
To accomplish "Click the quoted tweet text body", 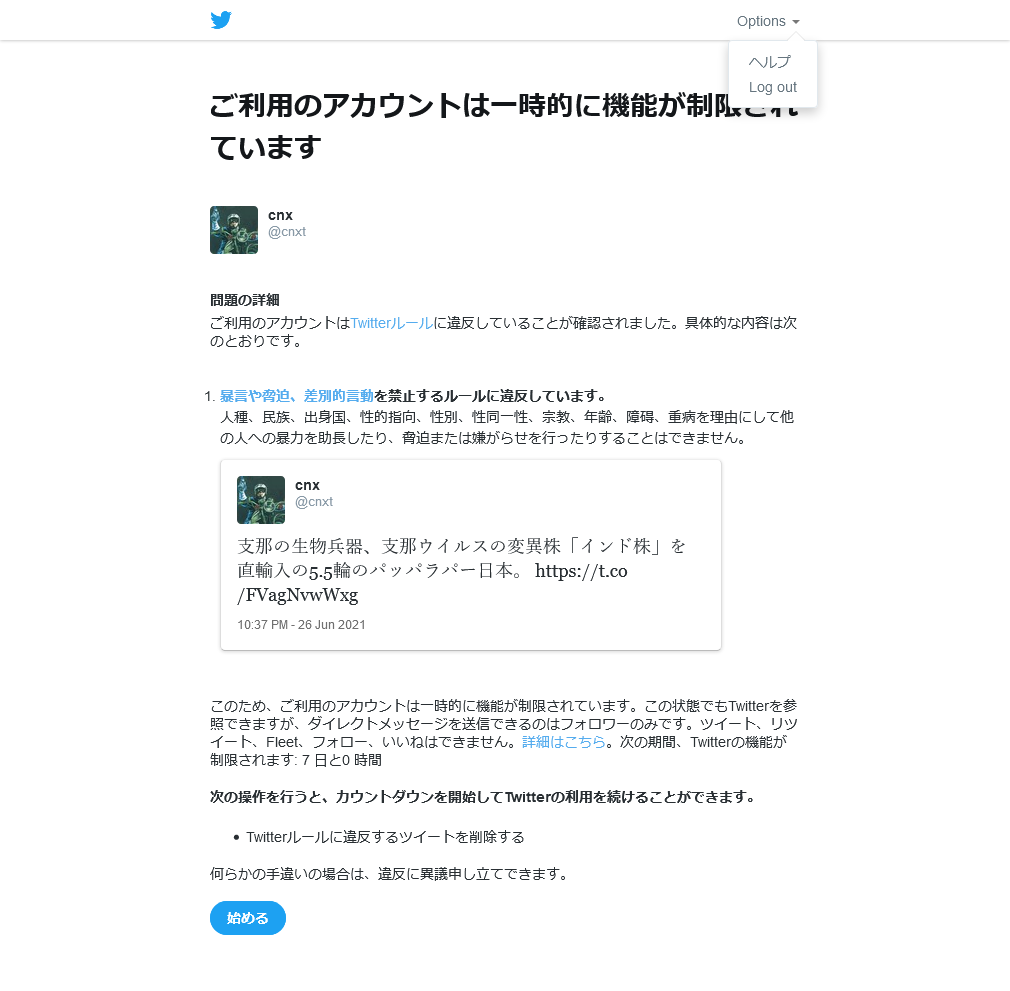I will tap(461, 571).
